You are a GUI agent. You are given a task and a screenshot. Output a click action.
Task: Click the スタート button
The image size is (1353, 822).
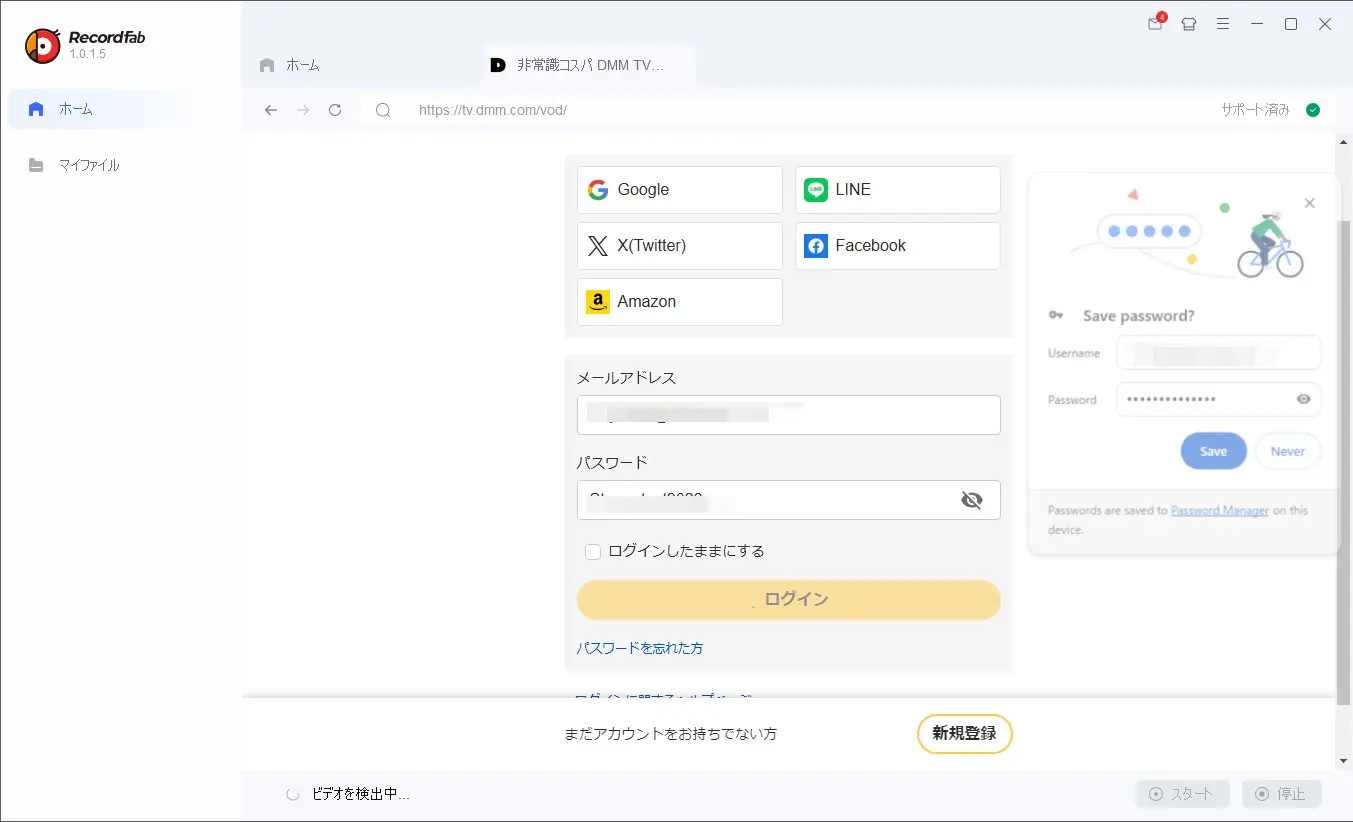1185,794
